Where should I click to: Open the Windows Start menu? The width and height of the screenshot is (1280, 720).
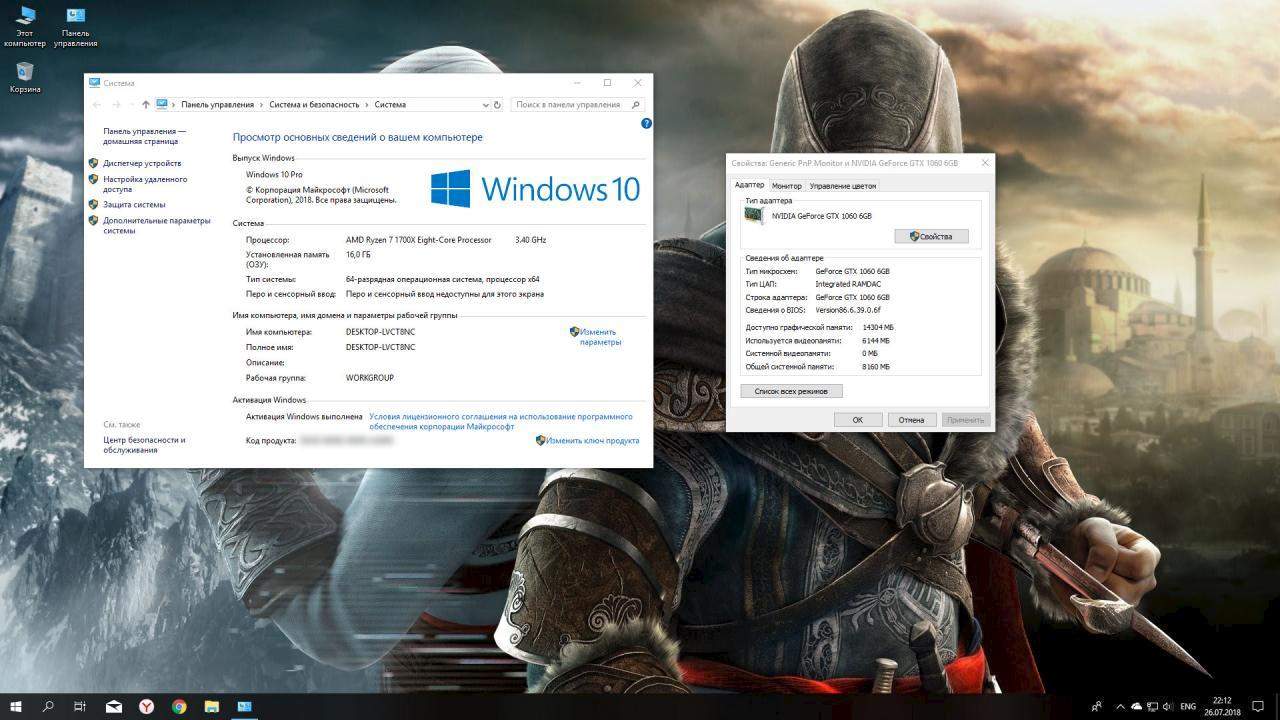(16, 706)
